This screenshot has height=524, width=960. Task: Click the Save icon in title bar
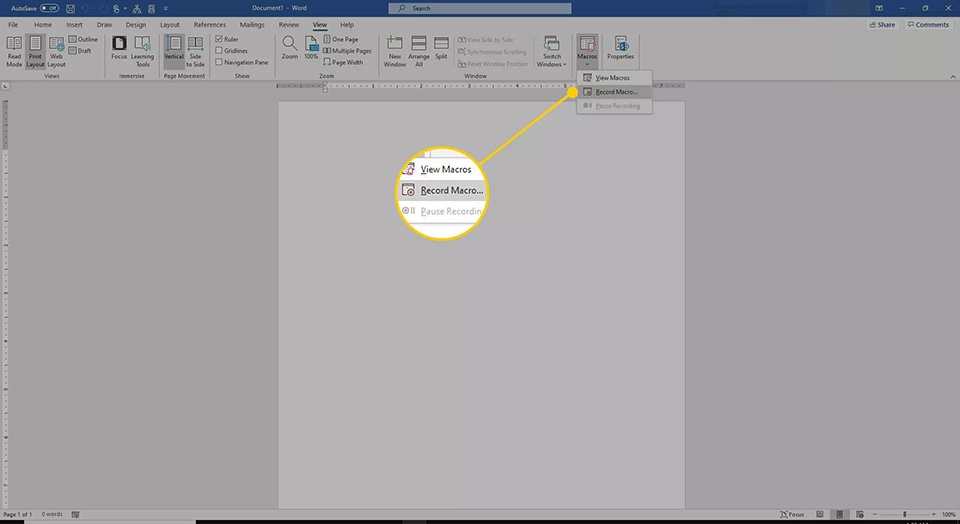pos(70,9)
